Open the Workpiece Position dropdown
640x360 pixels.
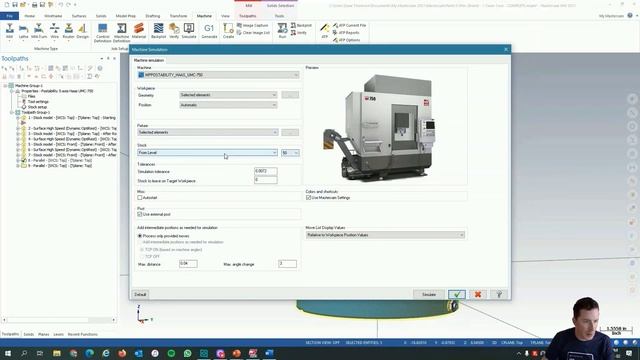228,105
